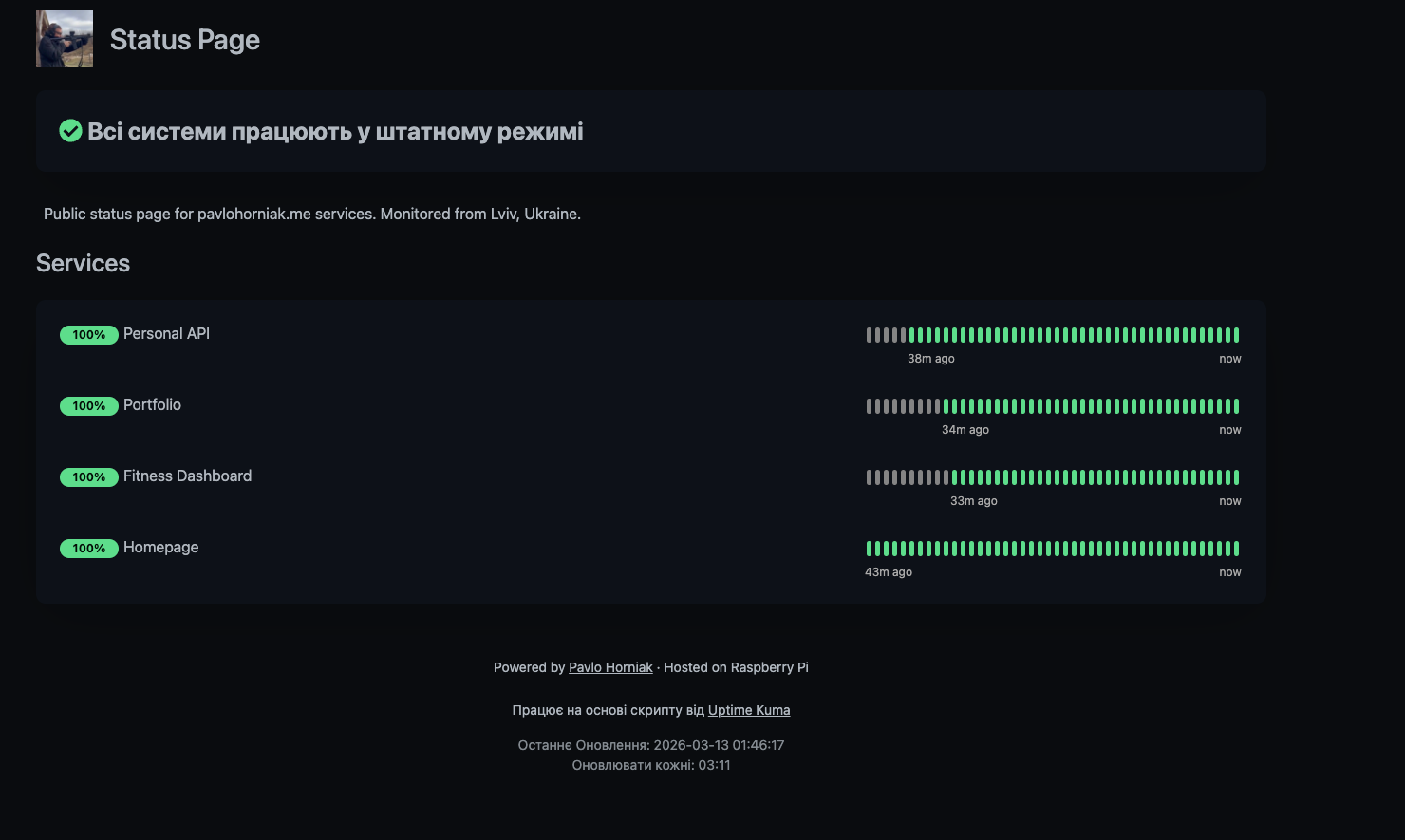Click the oldest gray heartbeat bar for Portfolio

pos(870,405)
